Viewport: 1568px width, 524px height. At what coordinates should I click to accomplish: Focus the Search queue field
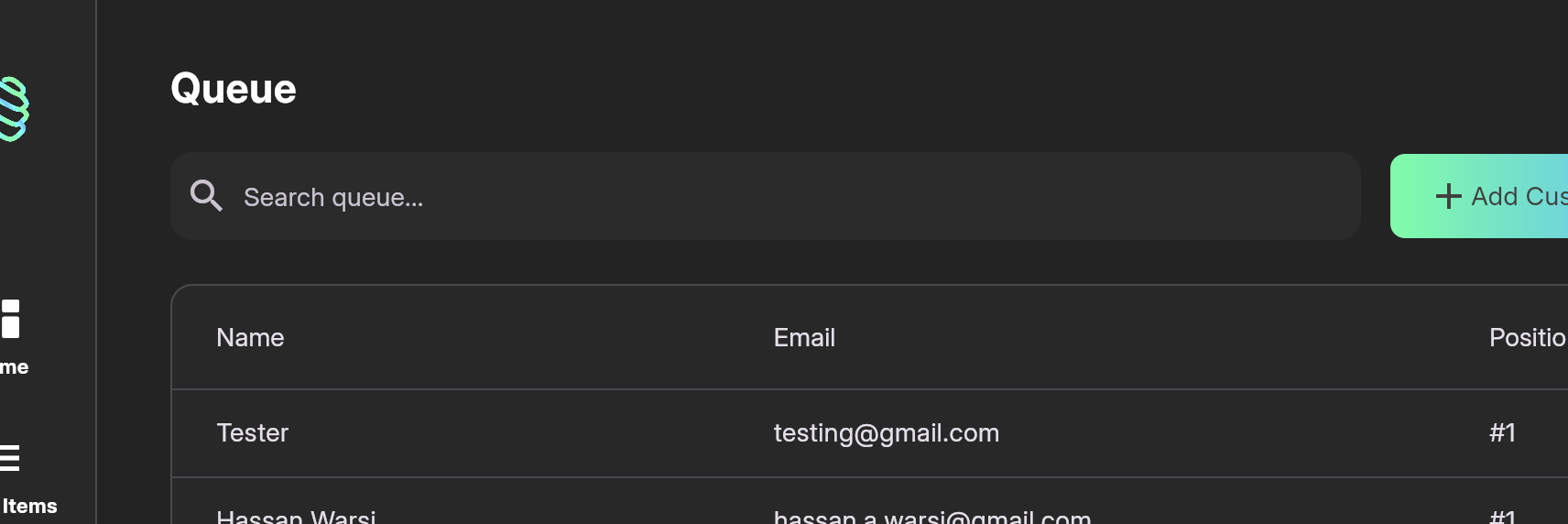coord(765,196)
